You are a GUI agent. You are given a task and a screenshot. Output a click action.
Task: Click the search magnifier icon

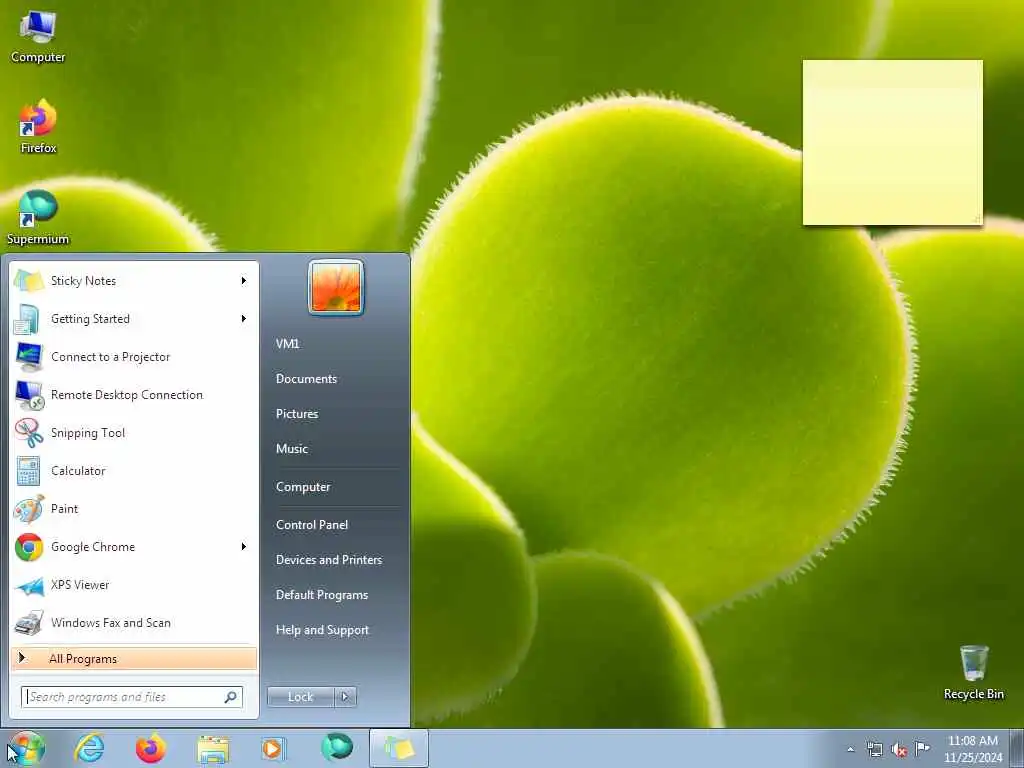[231, 697]
